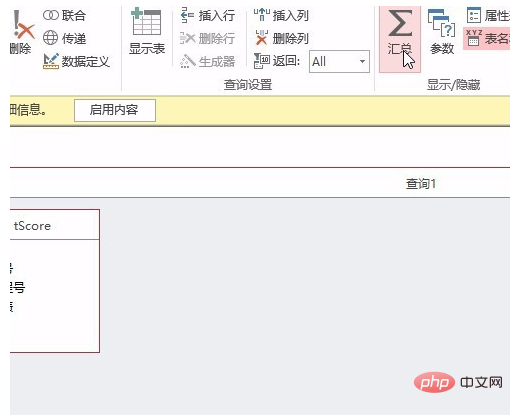Click the 启用内容 enable content button
Screen dimensions: 513x415
[115, 110]
